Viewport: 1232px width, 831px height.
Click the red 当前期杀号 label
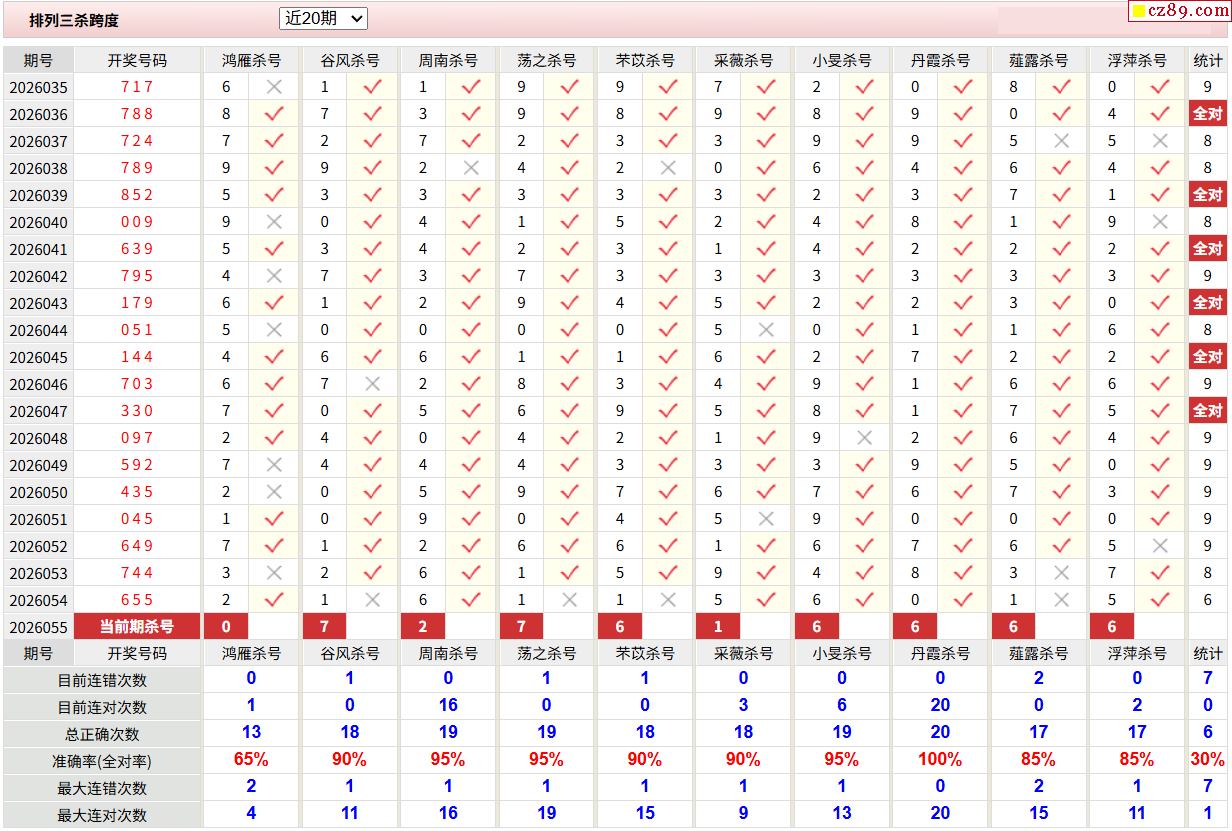pyautogui.click(x=137, y=627)
